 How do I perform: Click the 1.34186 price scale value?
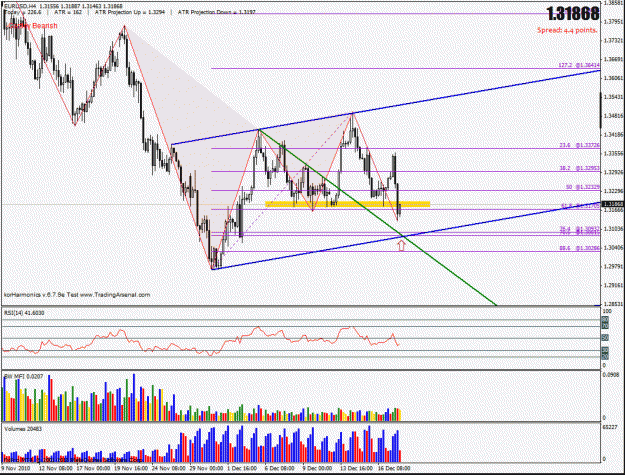pos(613,135)
